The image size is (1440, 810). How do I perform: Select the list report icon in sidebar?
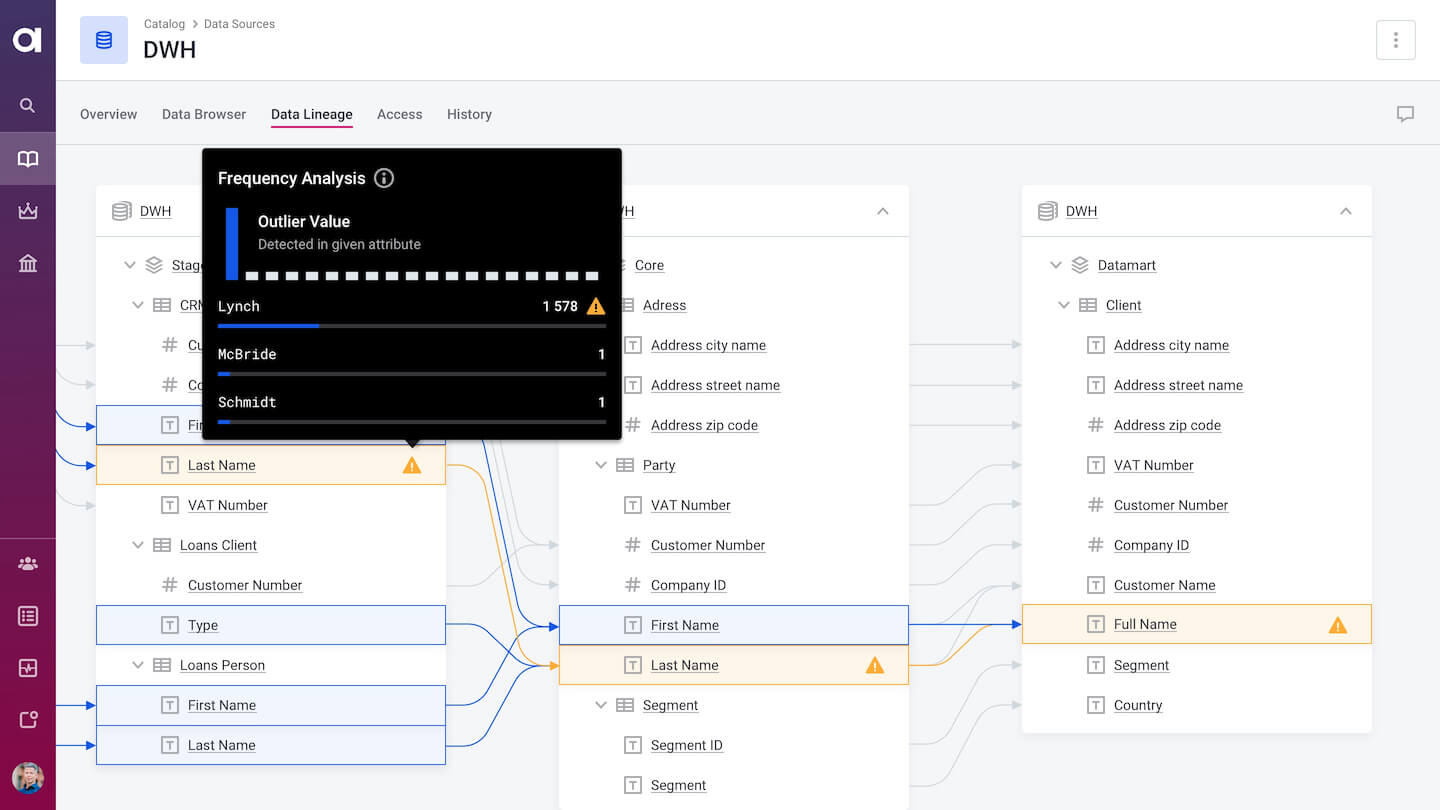(x=27, y=615)
